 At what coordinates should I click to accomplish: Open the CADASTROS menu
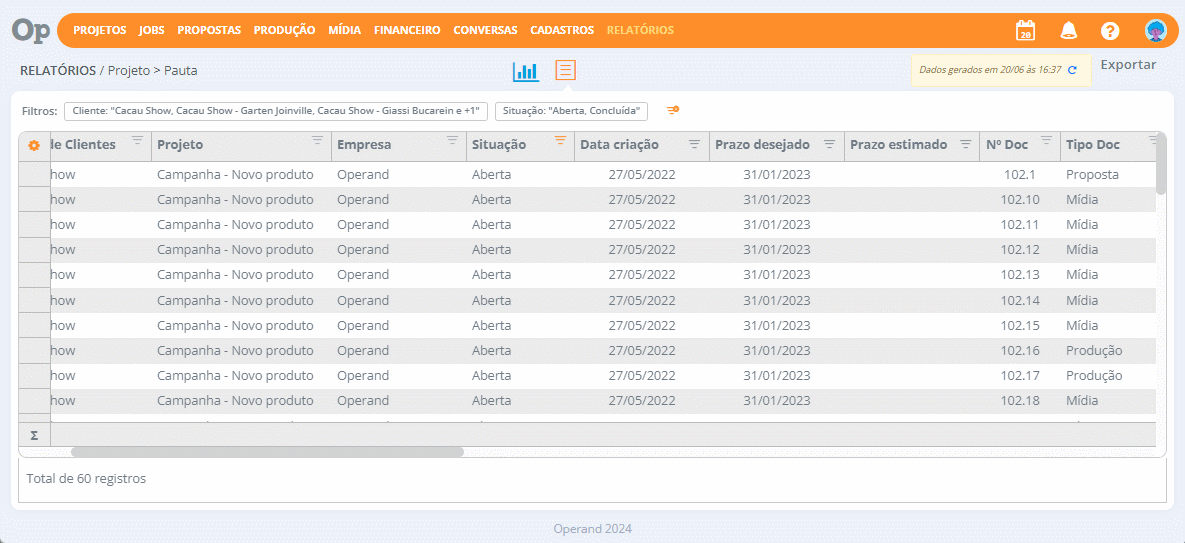click(x=562, y=31)
